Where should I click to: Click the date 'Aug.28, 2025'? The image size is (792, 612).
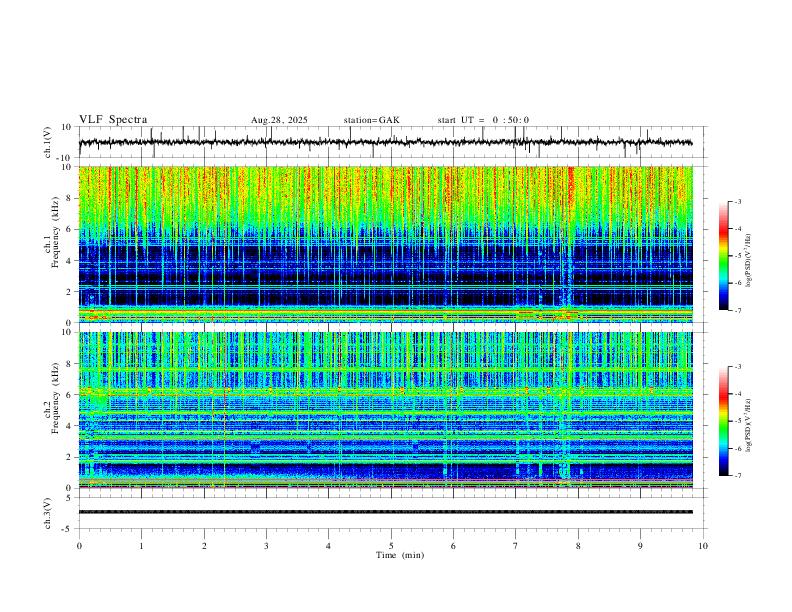(x=279, y=120)
